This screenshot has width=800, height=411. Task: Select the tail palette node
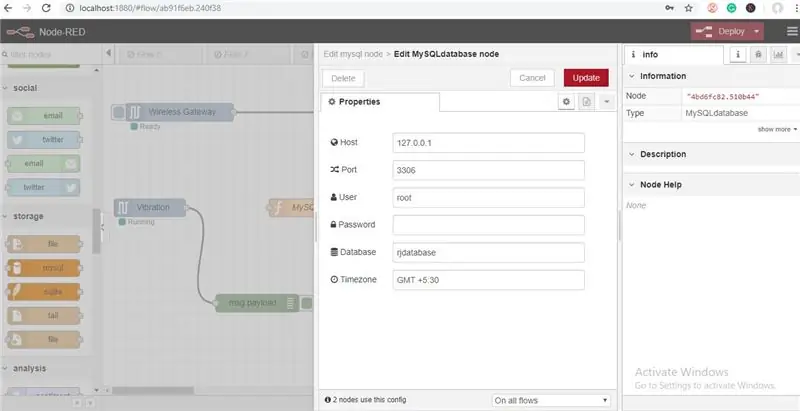pos(44,316)
